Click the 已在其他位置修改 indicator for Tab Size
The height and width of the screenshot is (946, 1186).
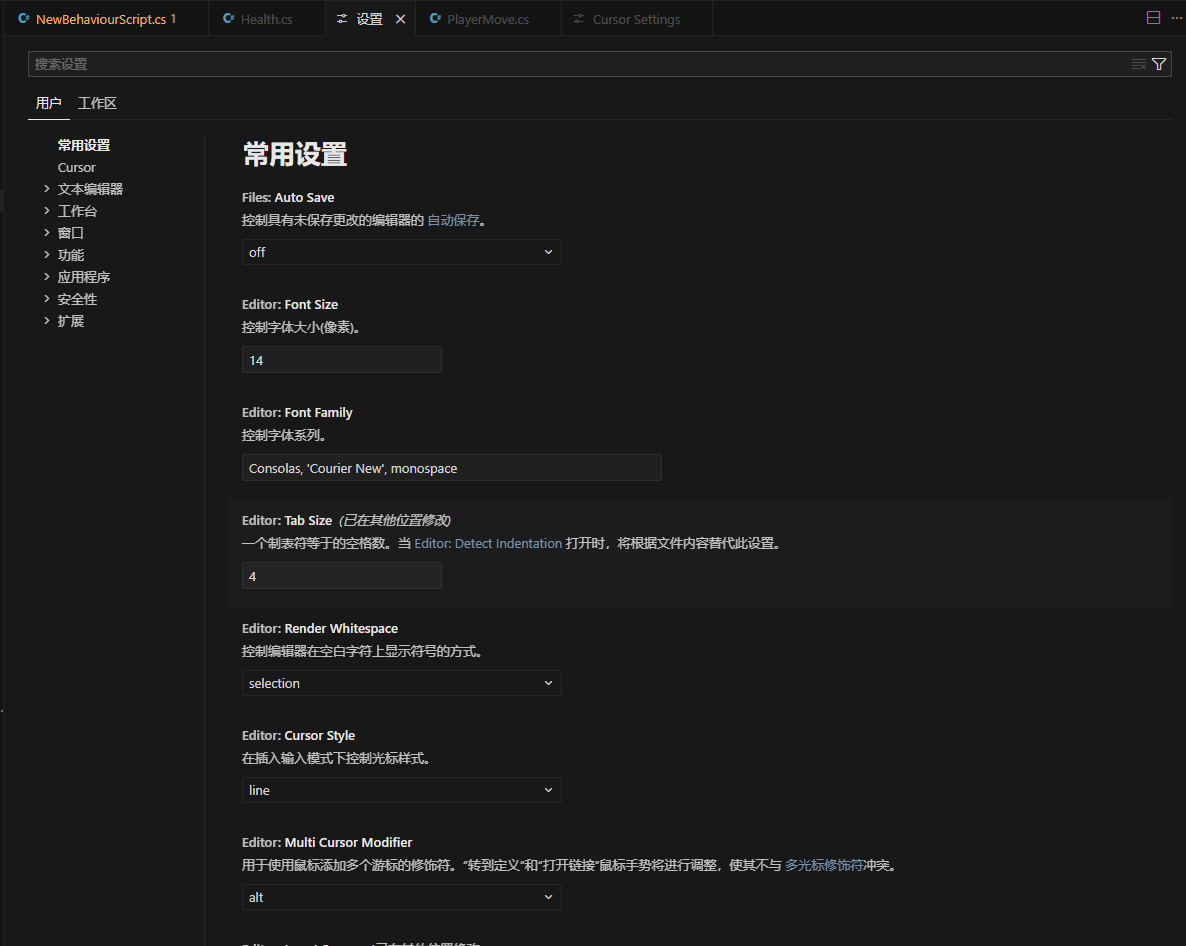[x=395, y=520]
